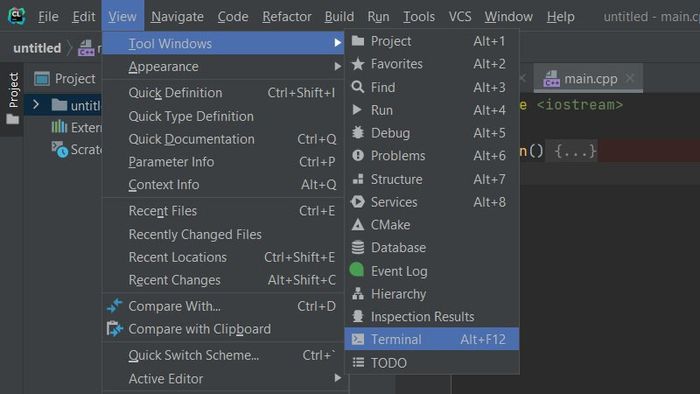Click the Run play icon
700x394 pixels.
[x=357, y=110]
